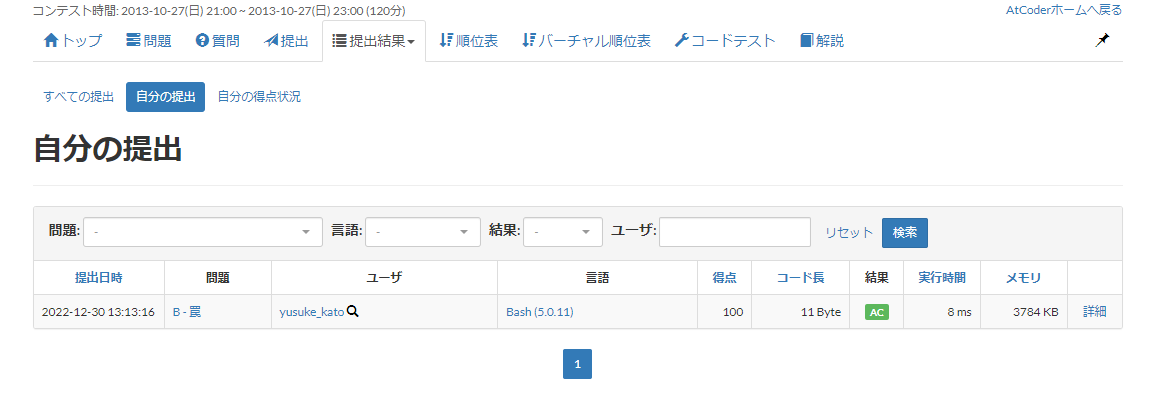This screenshot has height=403, width=1152.
Task: Select the すべての提出 pill
Action: (79, 97)
